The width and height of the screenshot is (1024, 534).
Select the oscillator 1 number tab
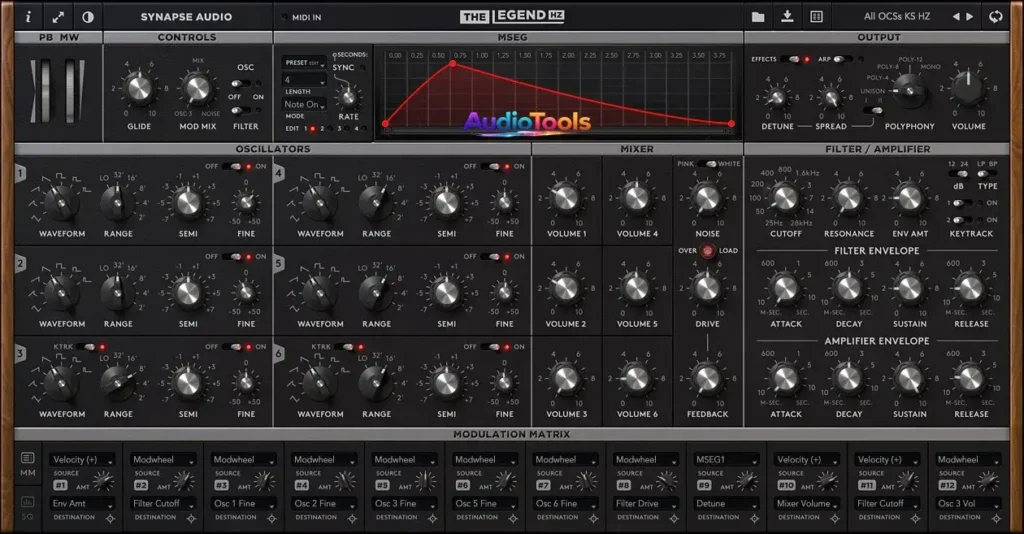21,174
